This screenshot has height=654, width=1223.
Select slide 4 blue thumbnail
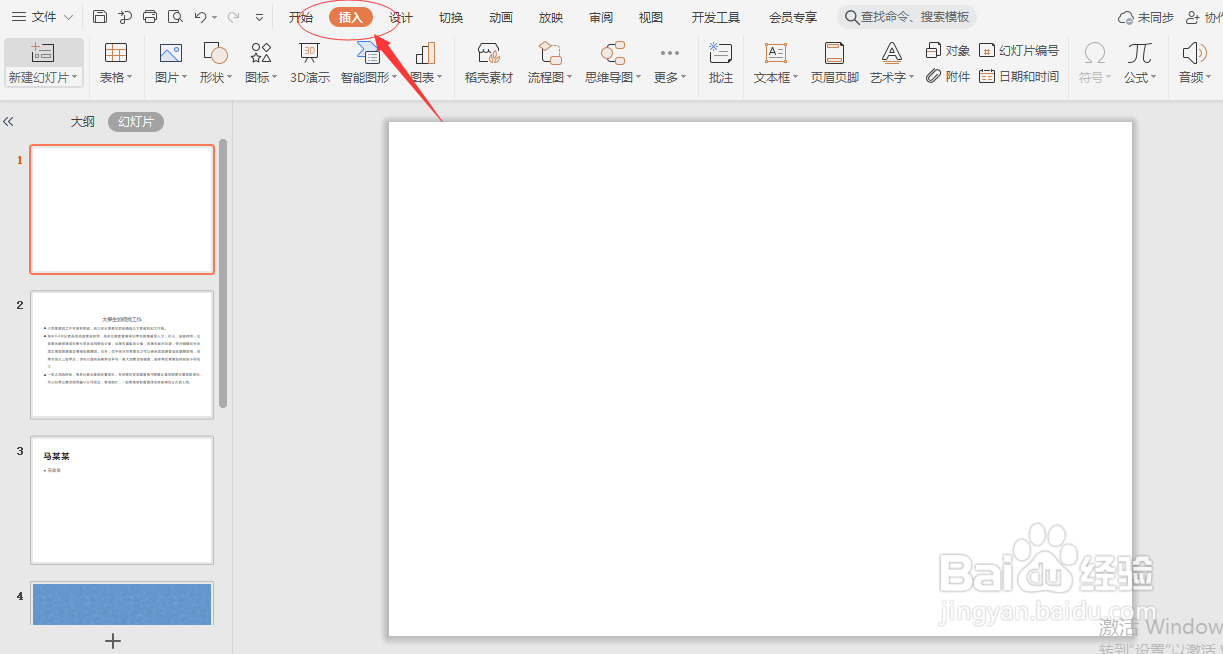pyautogui.click(x=122, y=603)
